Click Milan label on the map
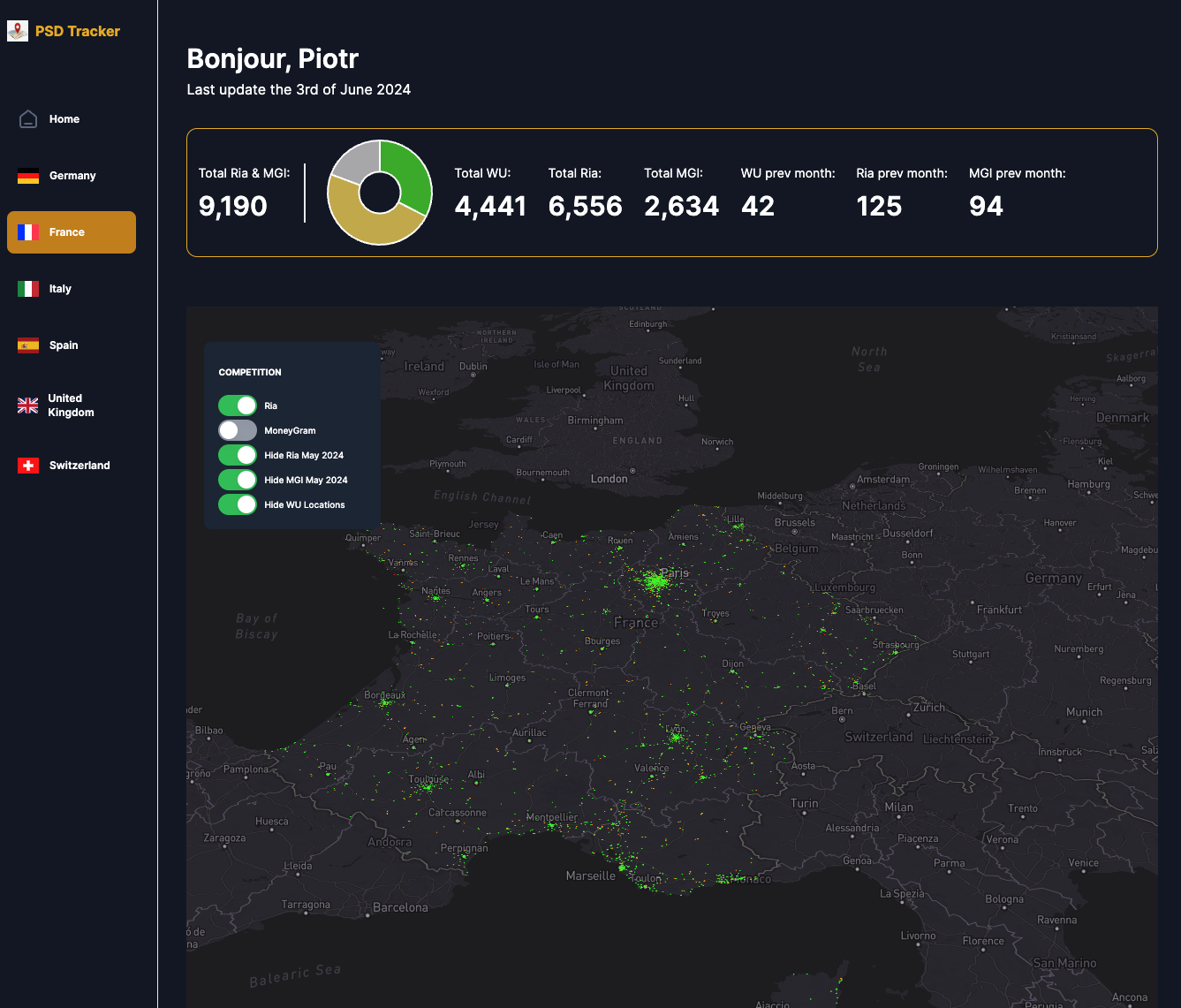 coord(899,807)
